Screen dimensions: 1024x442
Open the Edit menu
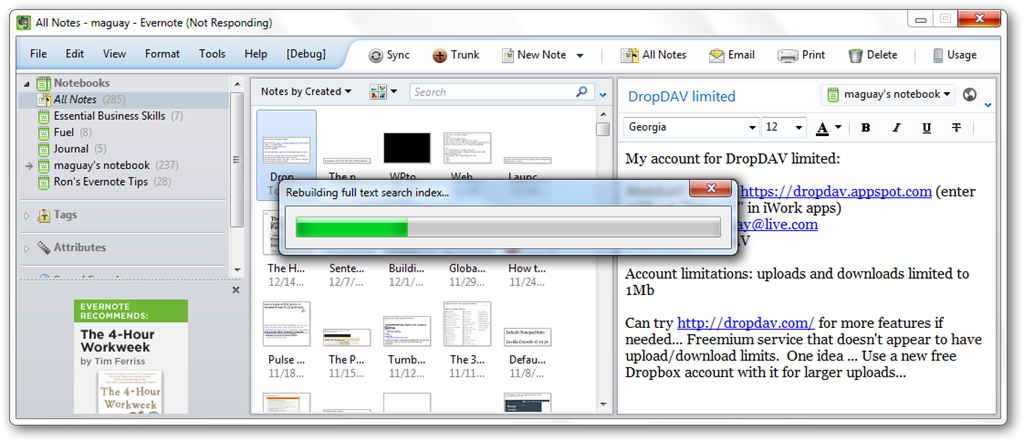(74, 54)
